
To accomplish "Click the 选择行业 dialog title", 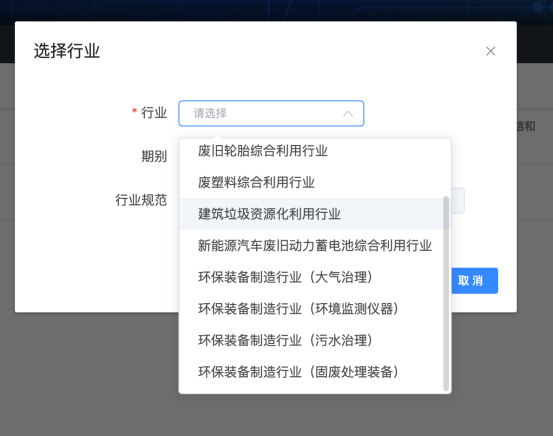I will click(67, 51).
